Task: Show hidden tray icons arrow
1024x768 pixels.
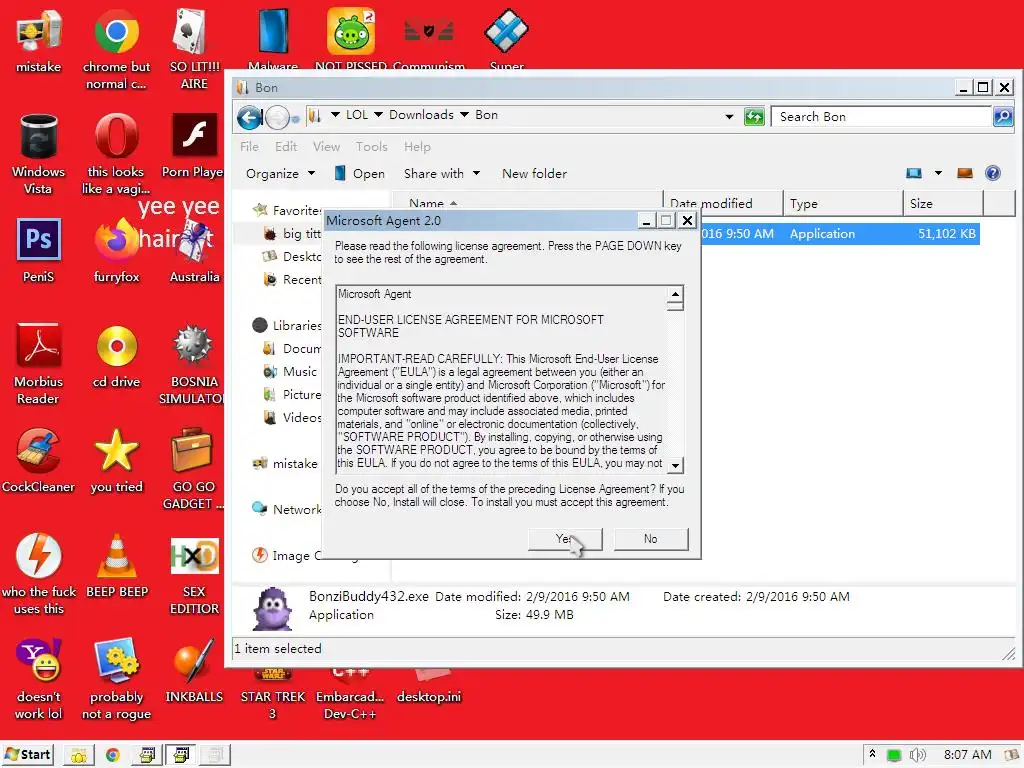Action: [x=872, y=754]
